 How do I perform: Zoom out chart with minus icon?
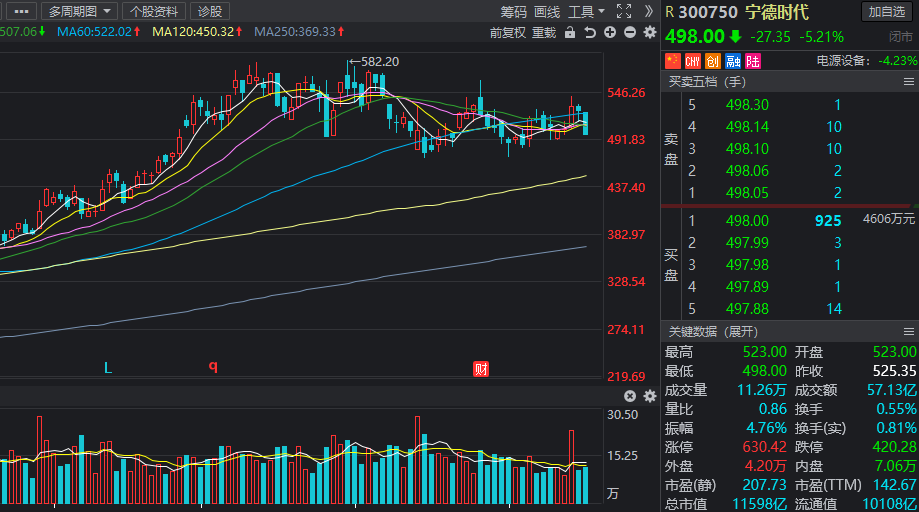pos(630,32)
